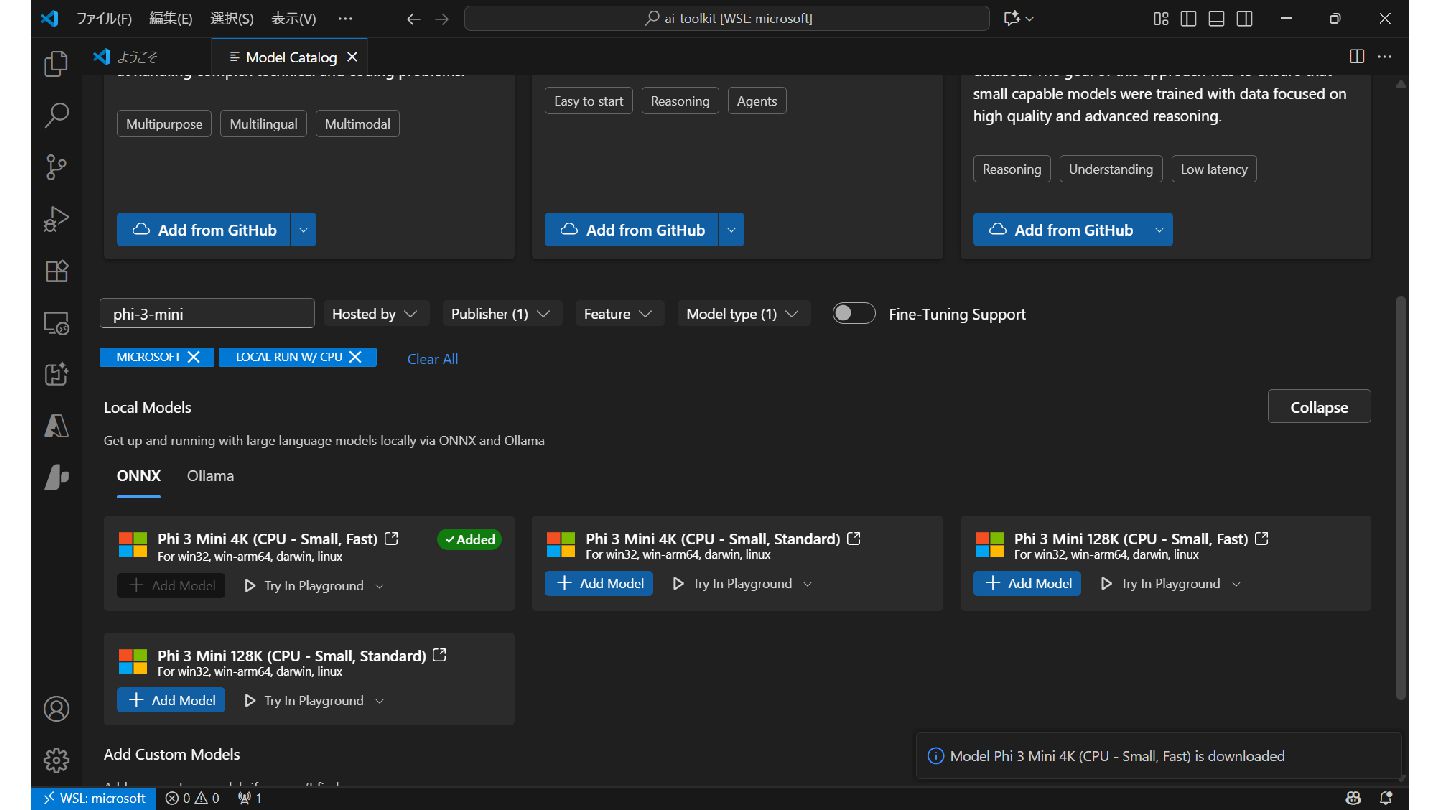Add Model for Phi 3 Mini 128K Standard
This screenshot has height=810, width=1440.
coord(171,700)
